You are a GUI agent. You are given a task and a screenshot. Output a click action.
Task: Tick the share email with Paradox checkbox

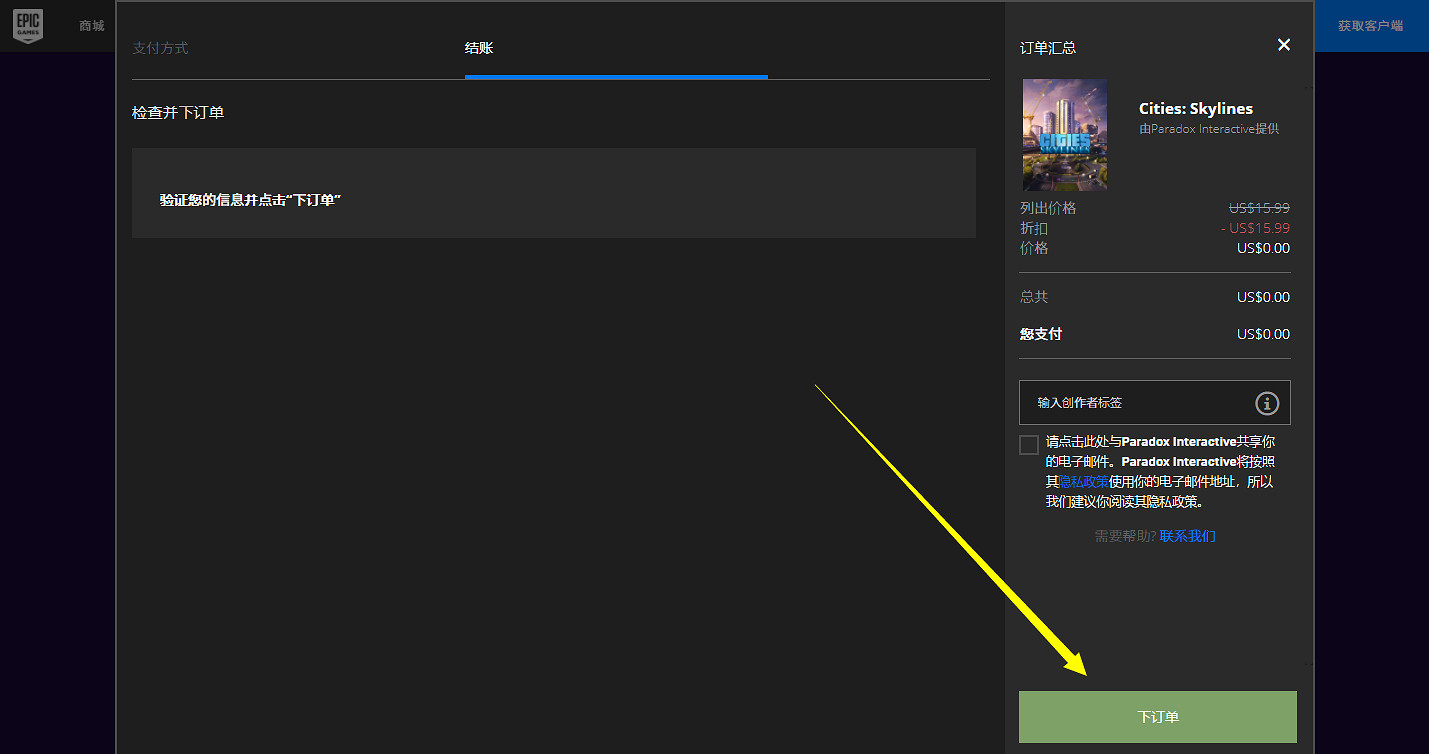(1029, 445)
